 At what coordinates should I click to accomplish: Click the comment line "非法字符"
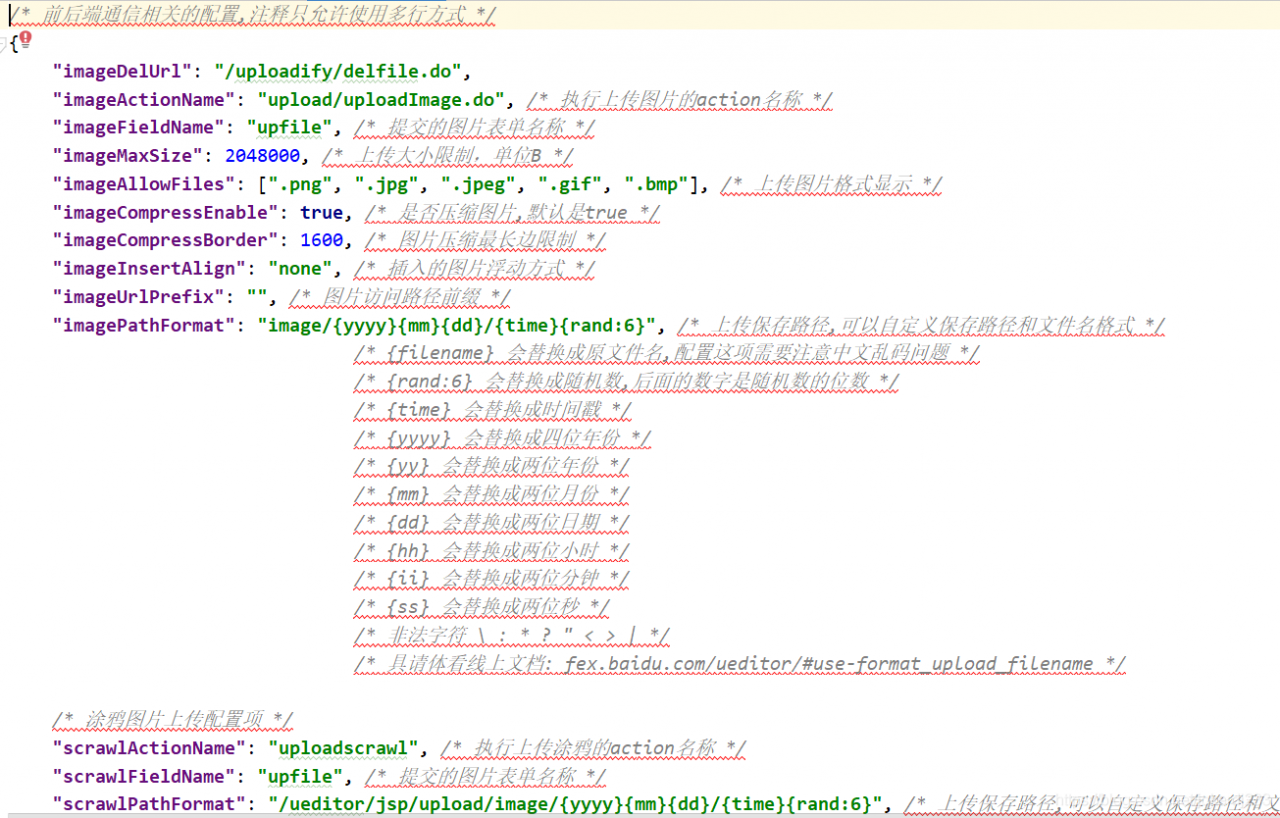(512, 635)
